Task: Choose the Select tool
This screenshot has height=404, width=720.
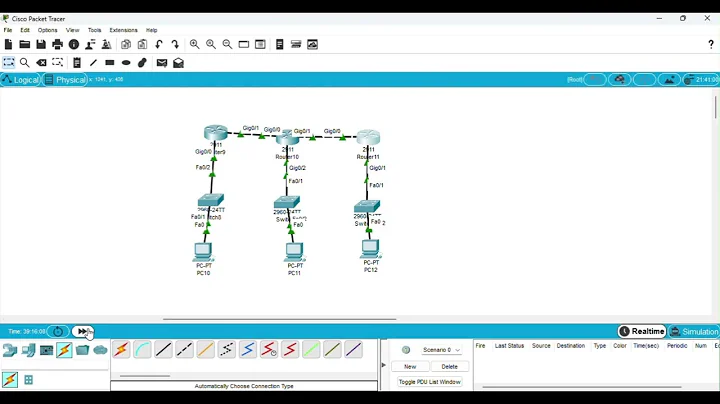Action: coord(8,62)
